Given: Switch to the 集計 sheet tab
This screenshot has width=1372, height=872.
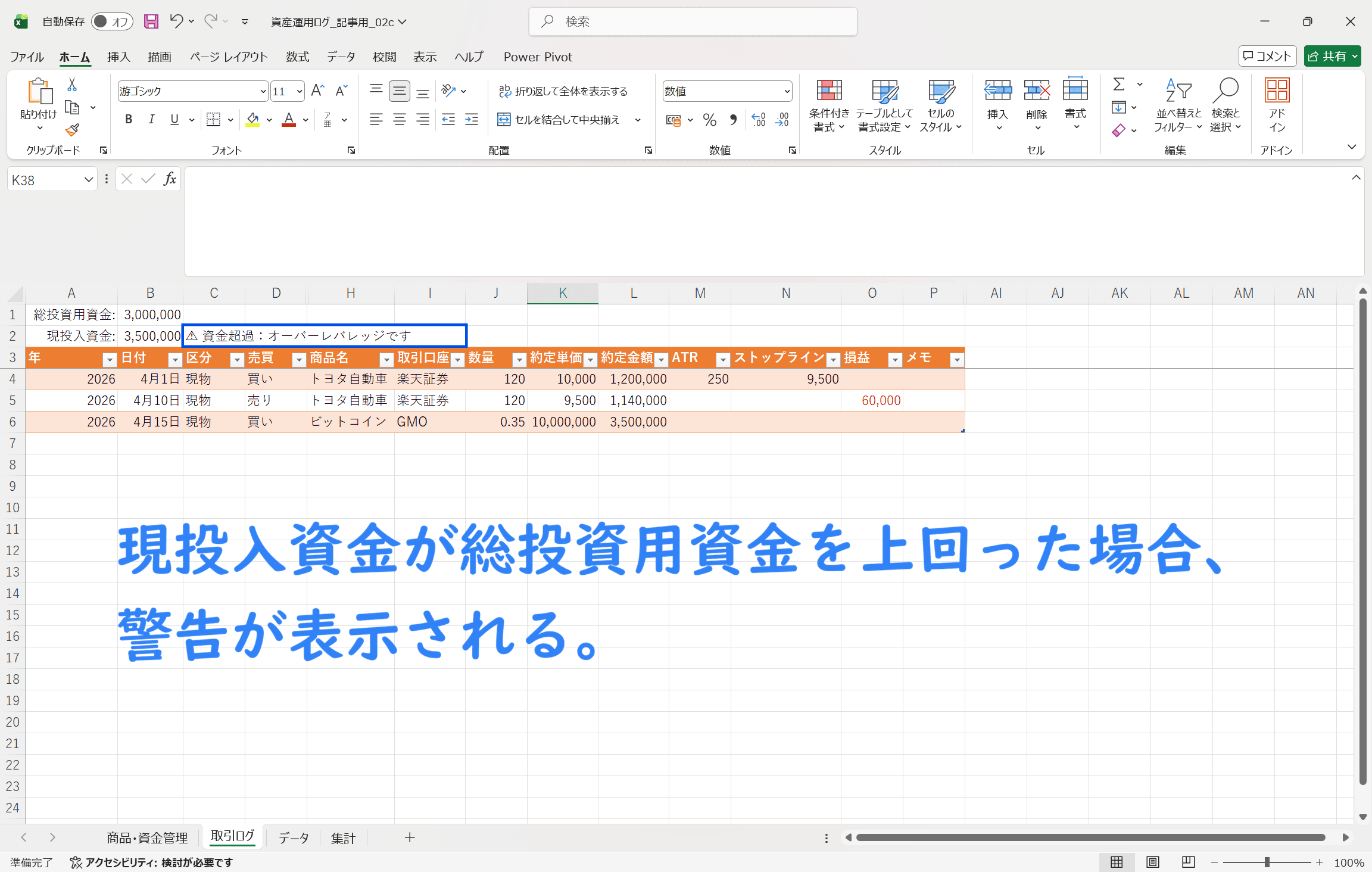Looking at the screenshot, I should [343, 838].
